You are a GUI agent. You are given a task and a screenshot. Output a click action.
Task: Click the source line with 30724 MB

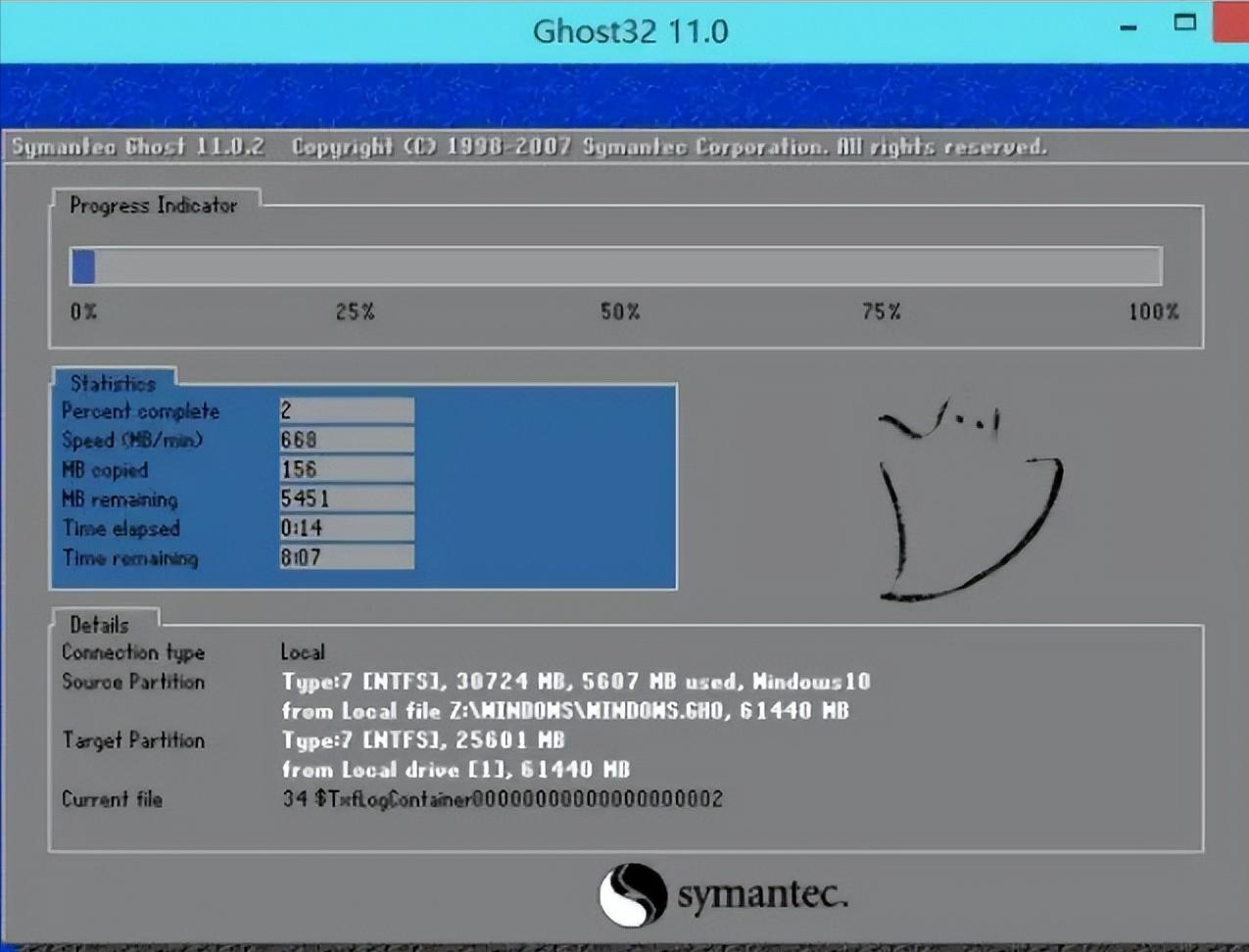click(576, 682)
